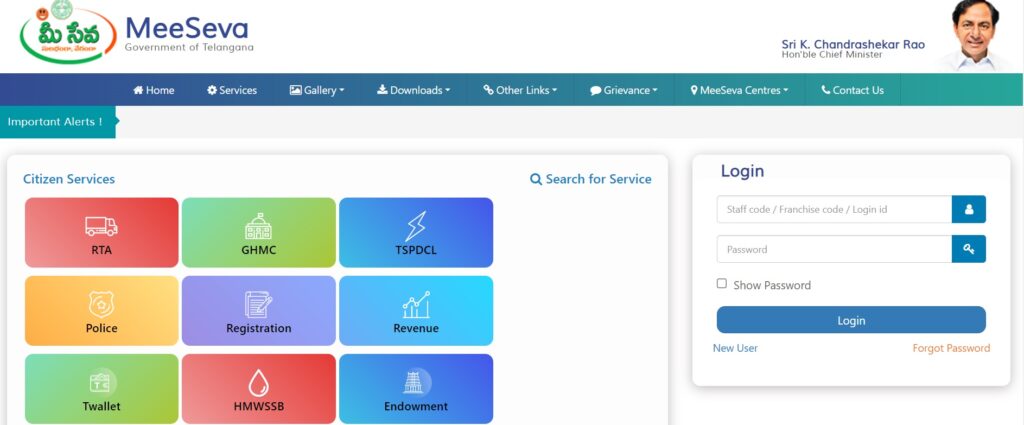Focus the Staff code login id field
The width and height of the screenshot is (1024, 425).
click(x=834, y=210)
